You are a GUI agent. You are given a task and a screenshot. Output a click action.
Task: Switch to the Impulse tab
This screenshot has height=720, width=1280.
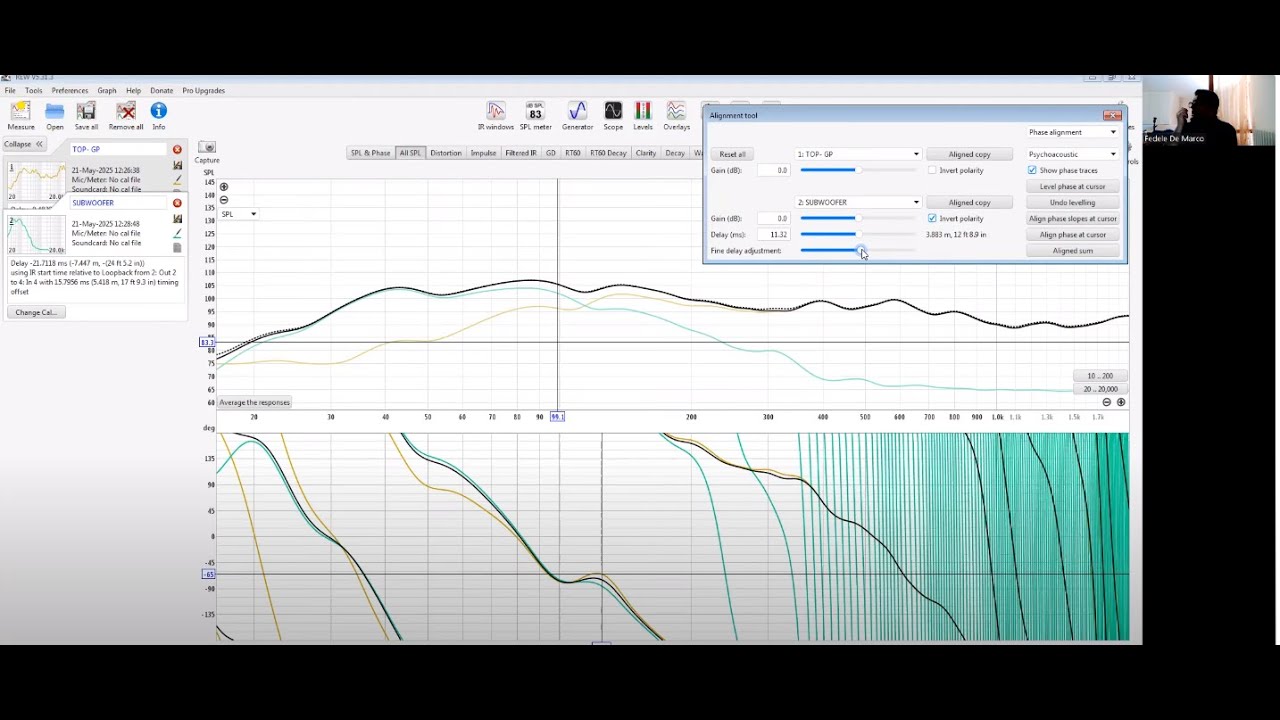pyautogui.click(x=484, y=153)
